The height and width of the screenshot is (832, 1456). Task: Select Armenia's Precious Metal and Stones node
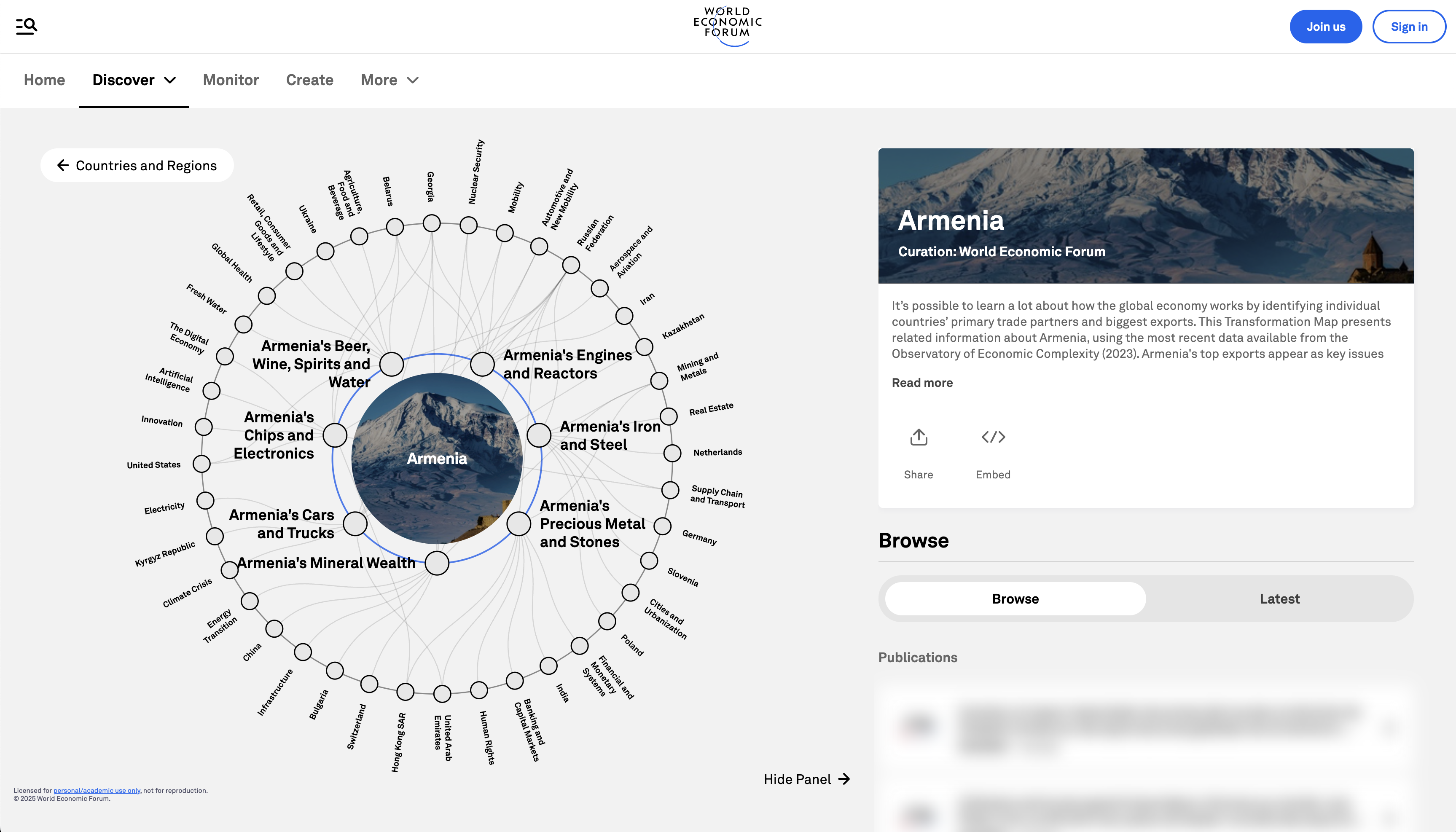(519, 523)
